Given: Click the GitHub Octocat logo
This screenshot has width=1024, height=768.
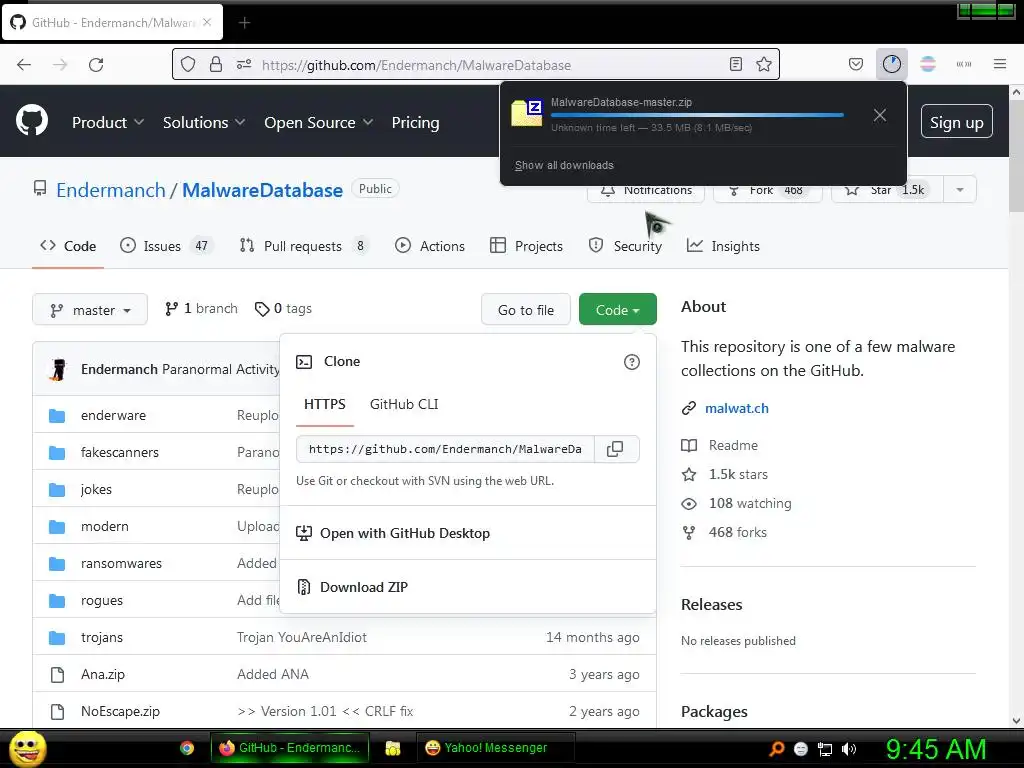Looking at the screenshot, I should tap(32, 121).
